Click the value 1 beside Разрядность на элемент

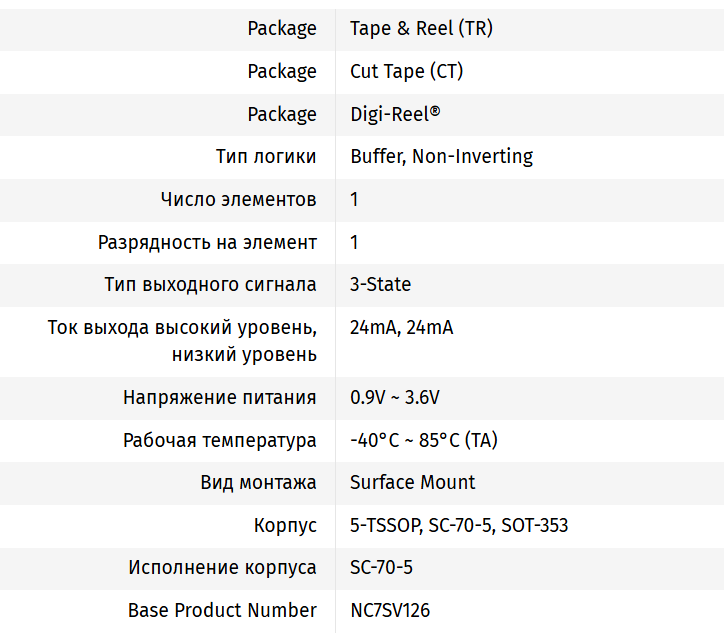pyautogui.click(x=354, y=242)
